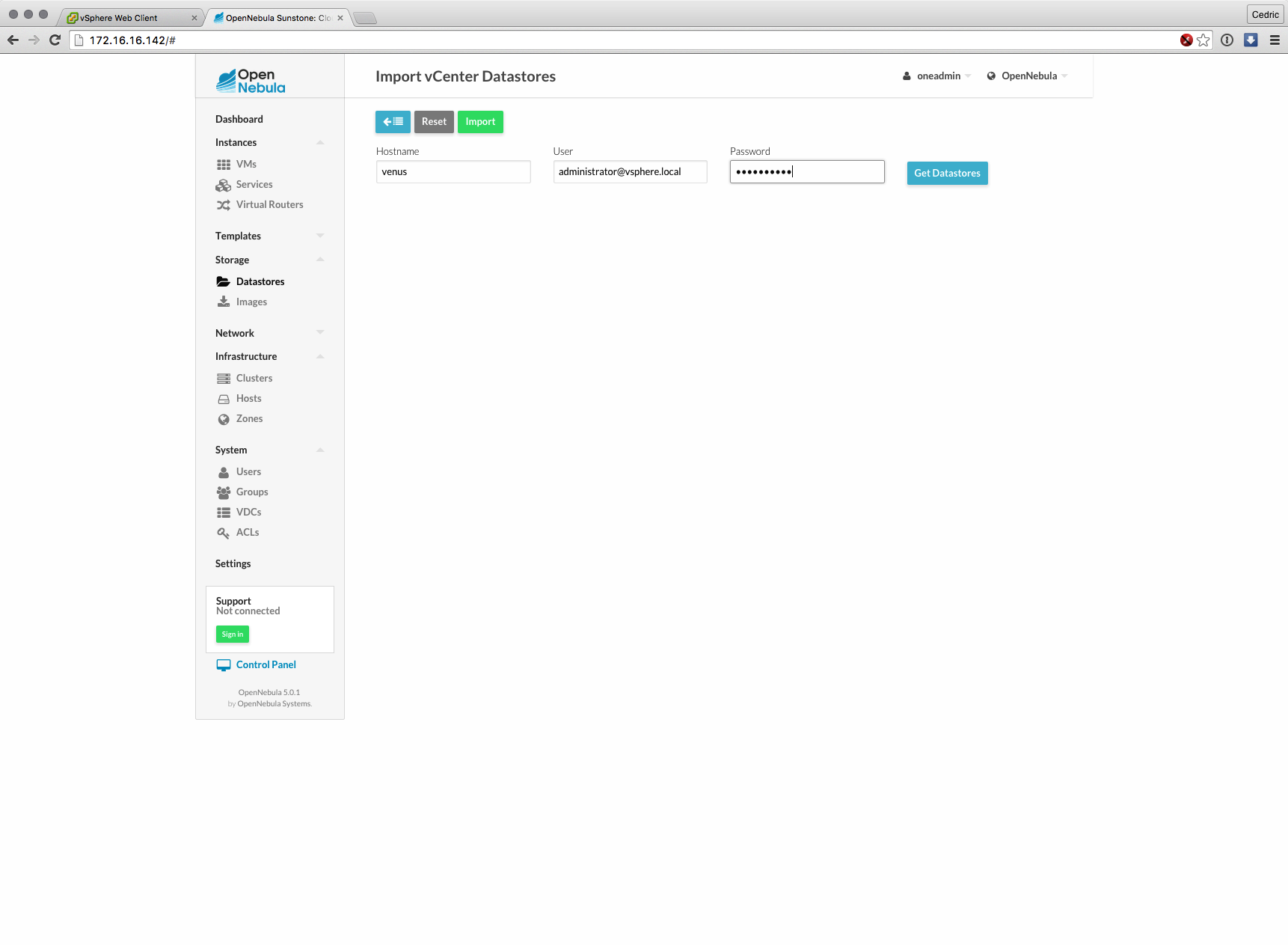Click the back-to-list arrow button
The height and width of the screenshot is (945, 1288).
(x=393, y=122)
